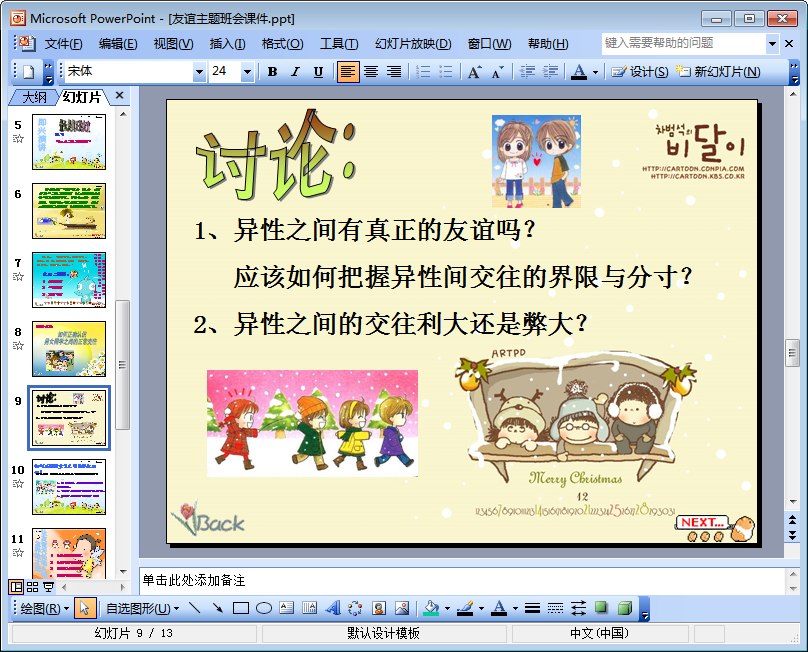Open the 幻灯片放映(D) menu
This screenshot has width=808, height=652.
(x=413, y=44)
